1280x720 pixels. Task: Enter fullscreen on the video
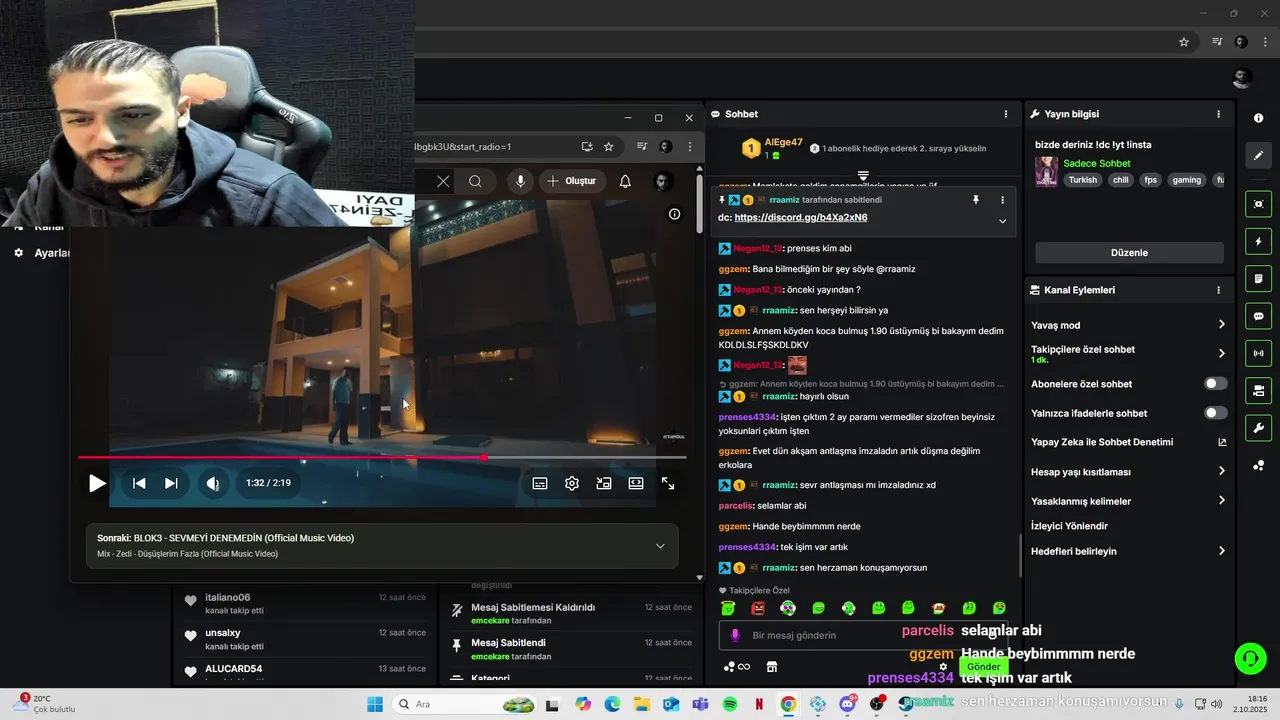tap(668, 483)
